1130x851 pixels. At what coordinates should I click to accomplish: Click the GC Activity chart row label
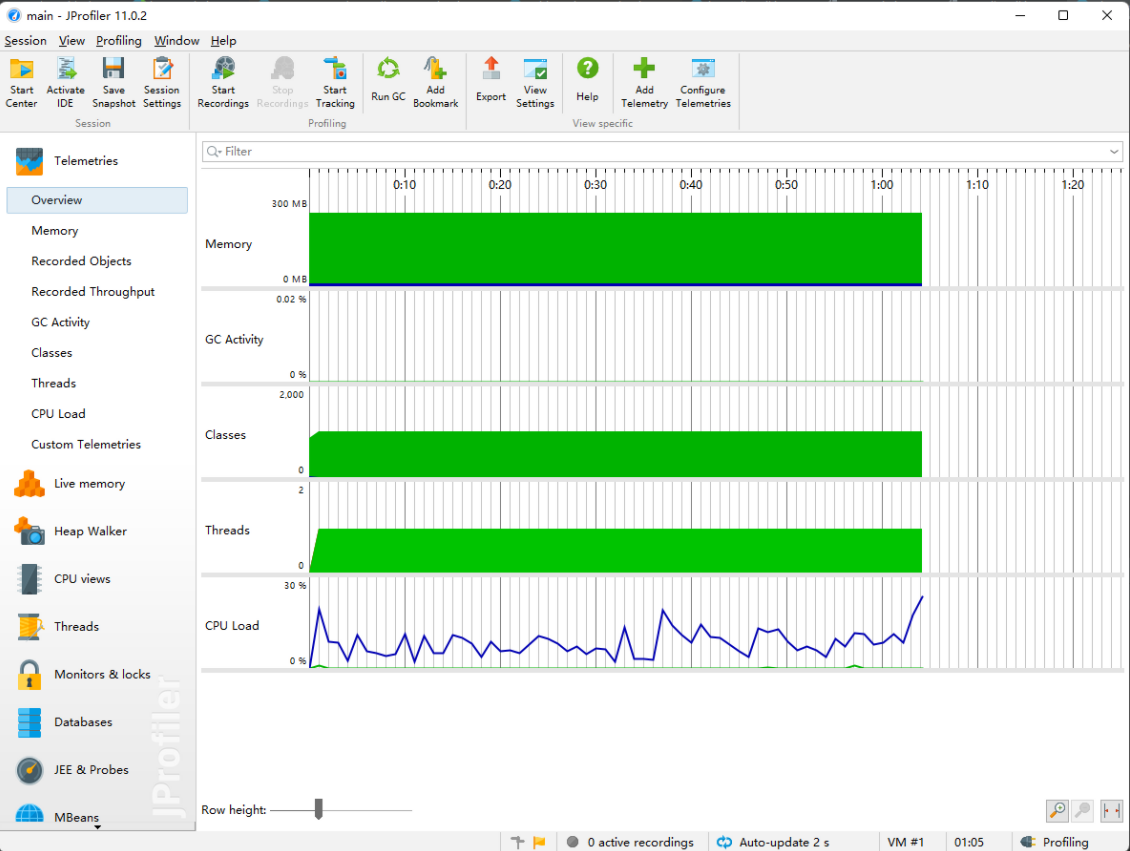[234, 339]
